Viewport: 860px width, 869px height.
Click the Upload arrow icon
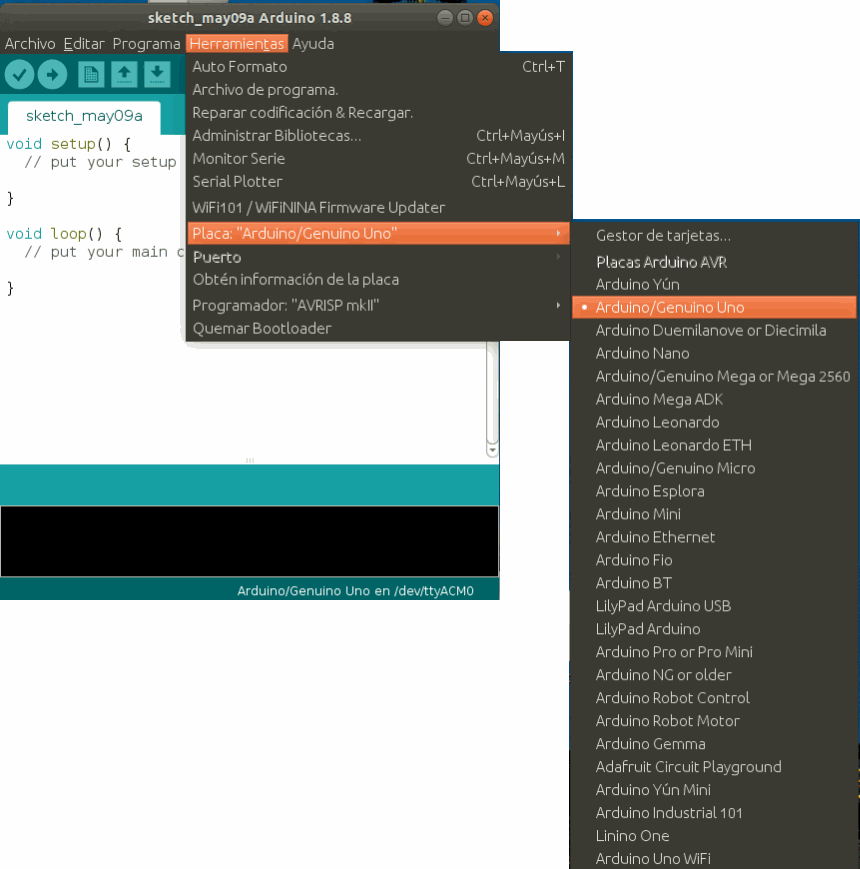coord(53,74)
